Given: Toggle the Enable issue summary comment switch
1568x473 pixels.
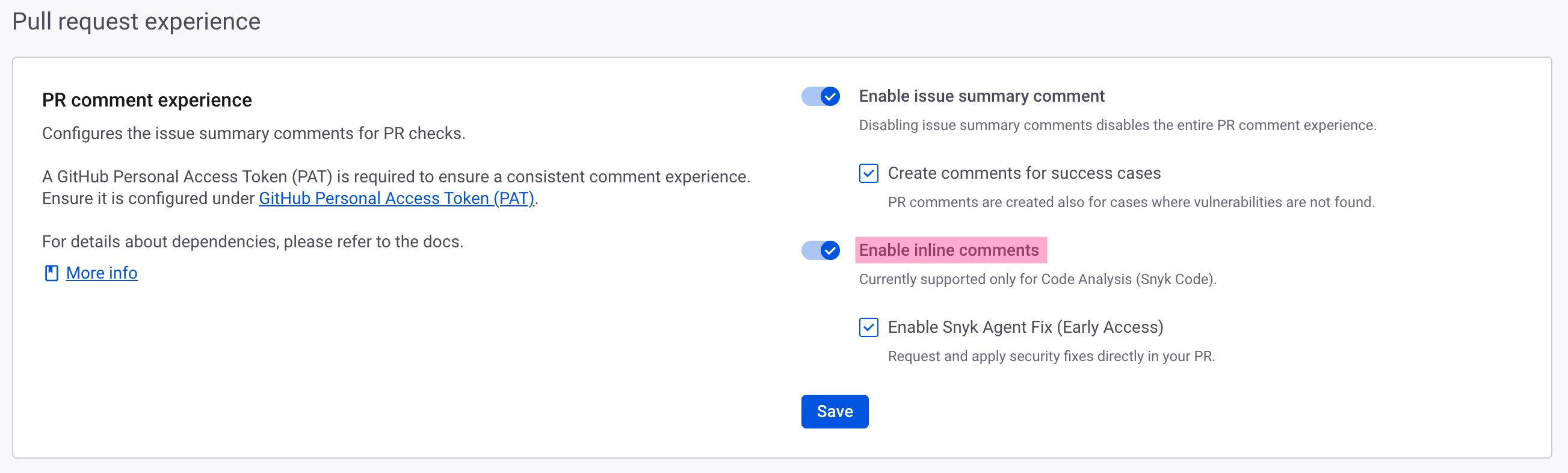Looking at the screenshot, I should click(x=820, y=96).
